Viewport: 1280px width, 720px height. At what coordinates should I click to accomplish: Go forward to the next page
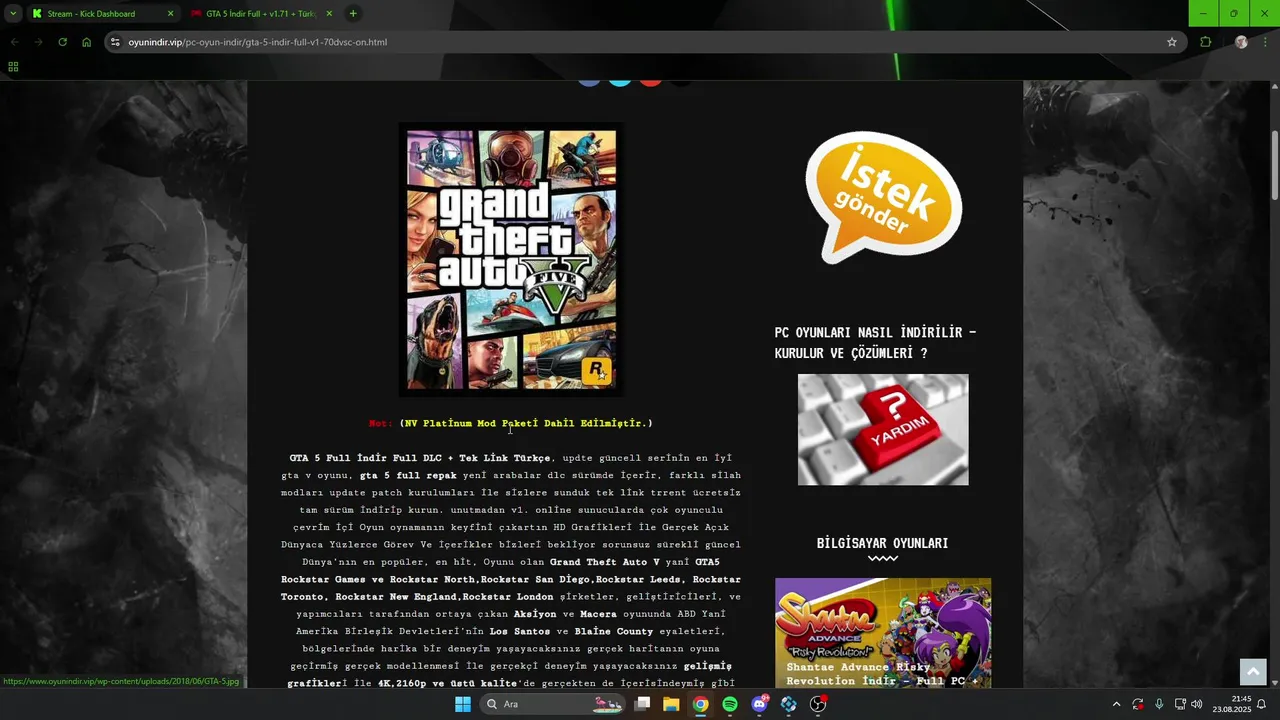pos(38,42)
